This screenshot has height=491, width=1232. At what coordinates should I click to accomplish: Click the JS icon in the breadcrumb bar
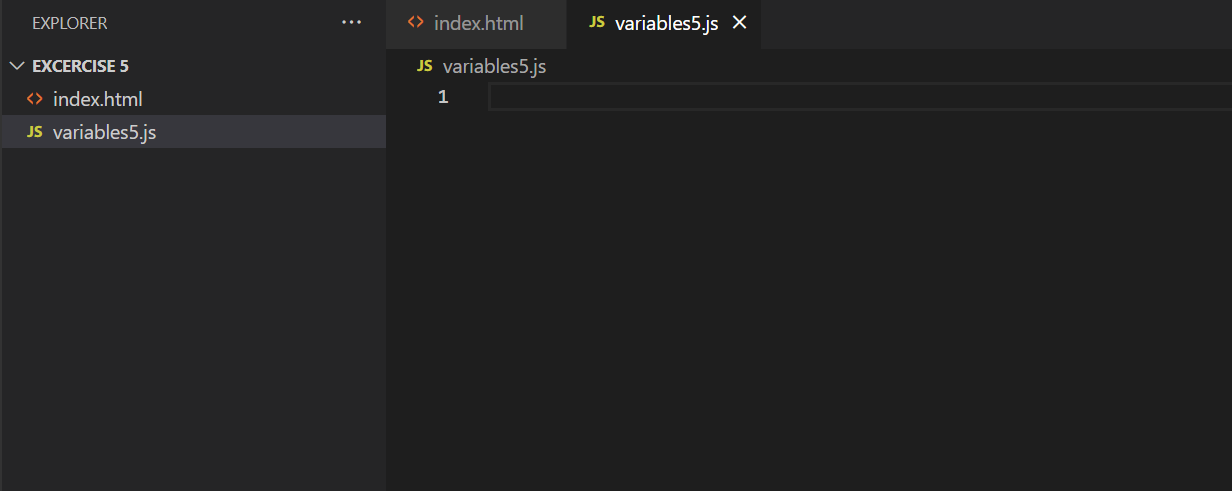click(x=424, y=66)
